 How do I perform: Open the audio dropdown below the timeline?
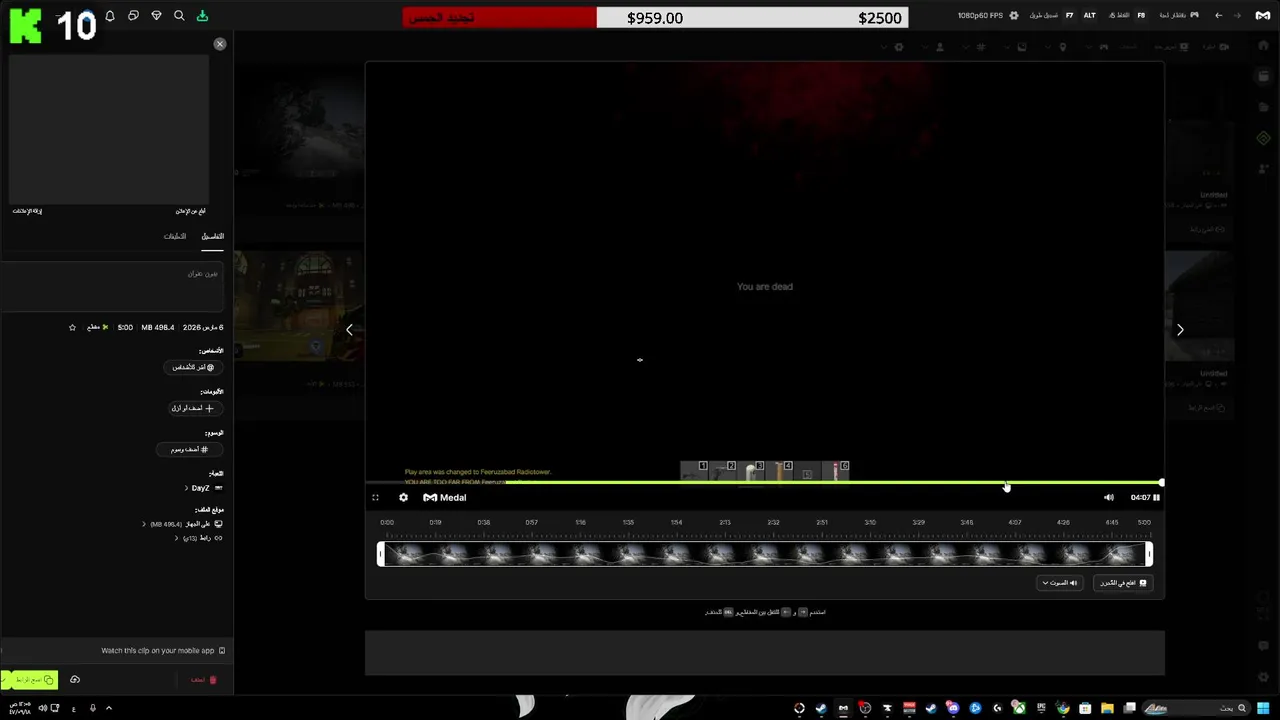point(1060,583)
